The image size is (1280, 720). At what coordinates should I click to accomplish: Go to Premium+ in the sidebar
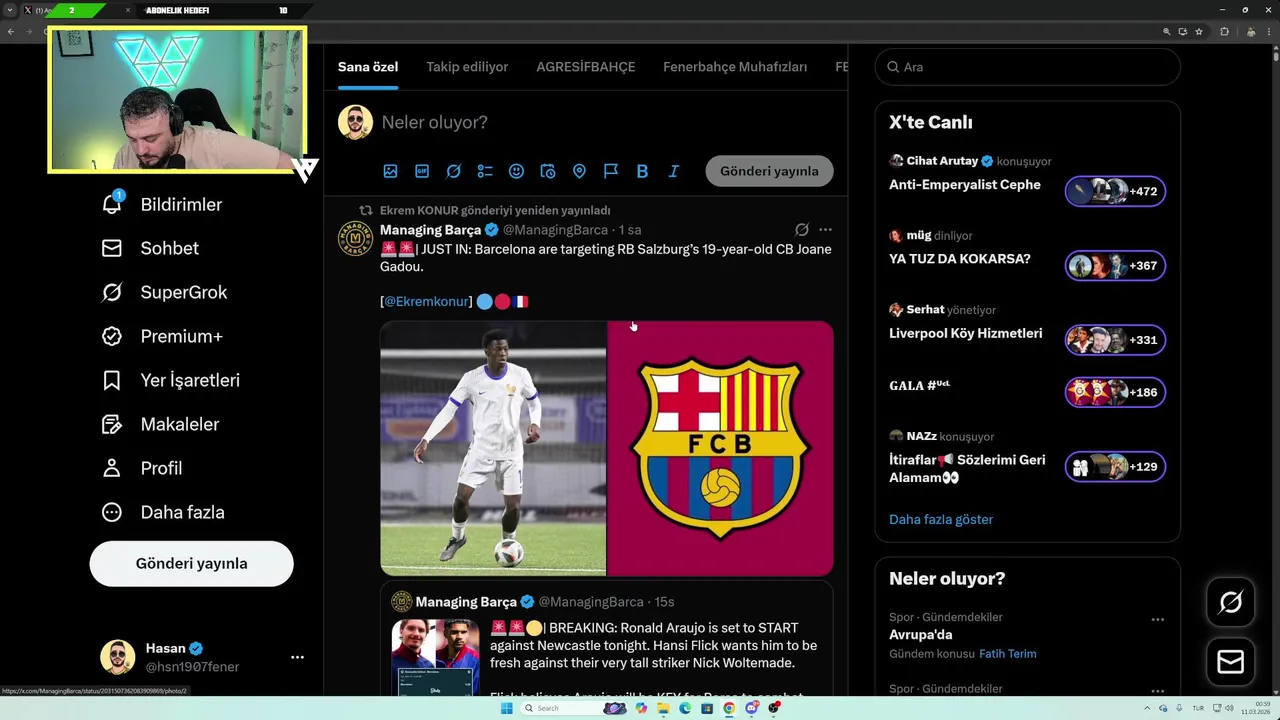point(161,336)
